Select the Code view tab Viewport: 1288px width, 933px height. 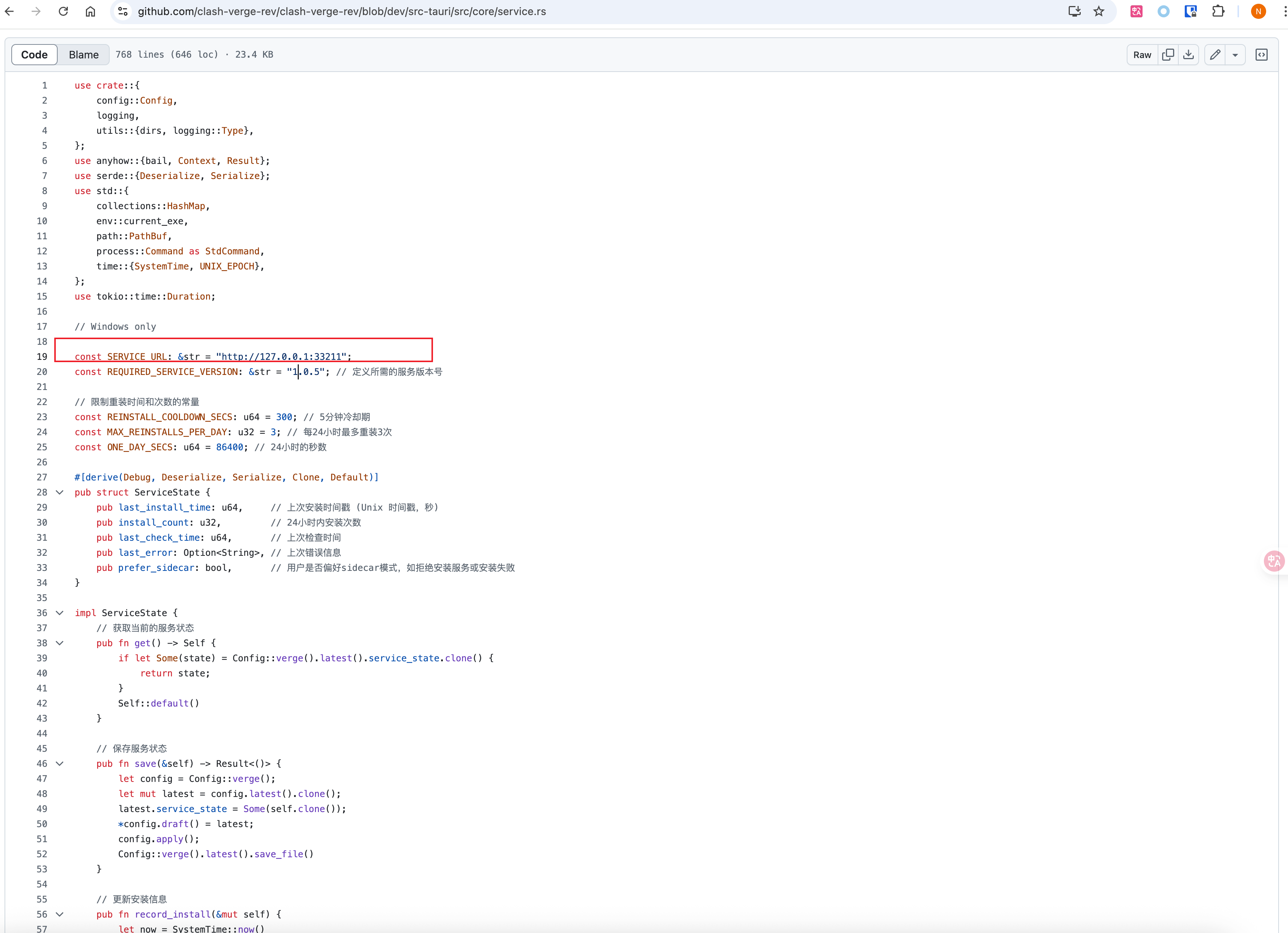tap(34, 55)
